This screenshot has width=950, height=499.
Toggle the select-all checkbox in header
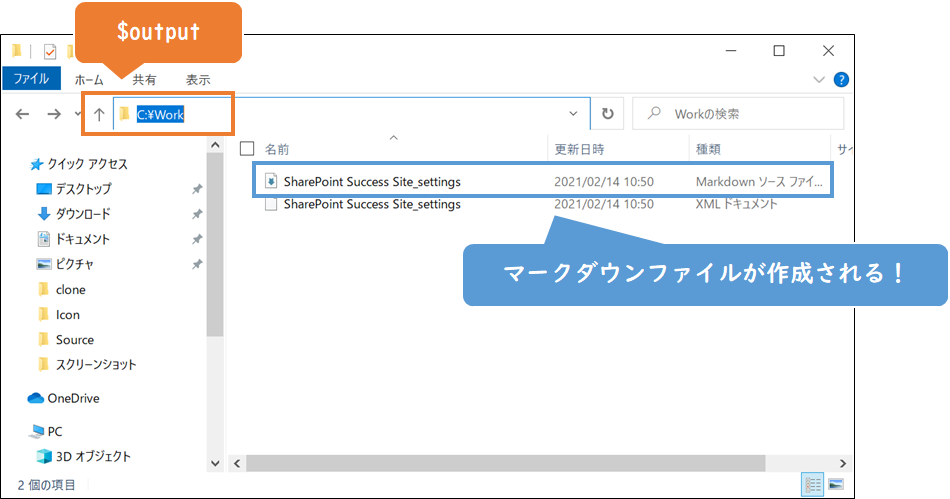coord(247,149)
